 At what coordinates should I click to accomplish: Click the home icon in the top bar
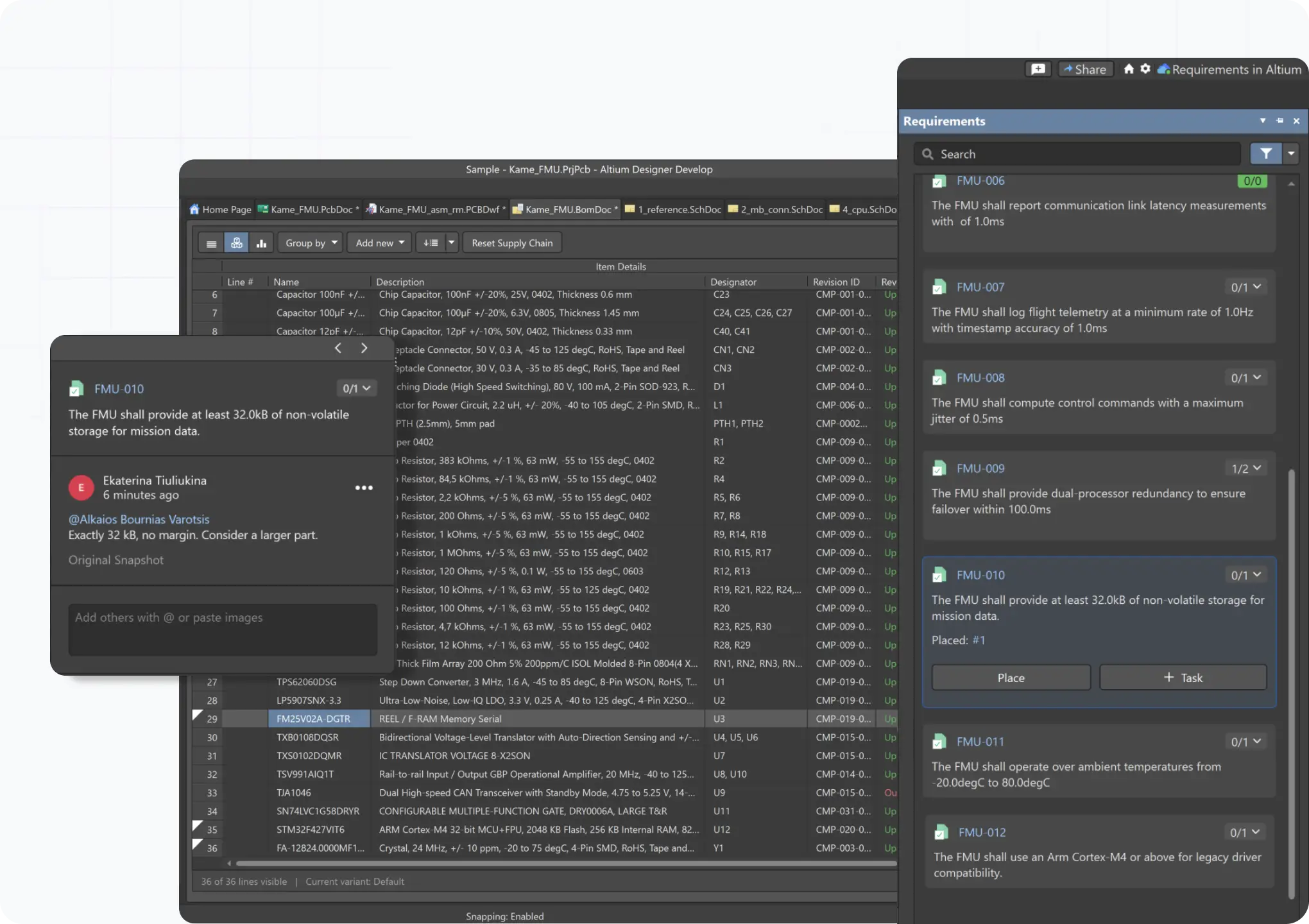pyautogui.click(x=1129, y=69)
